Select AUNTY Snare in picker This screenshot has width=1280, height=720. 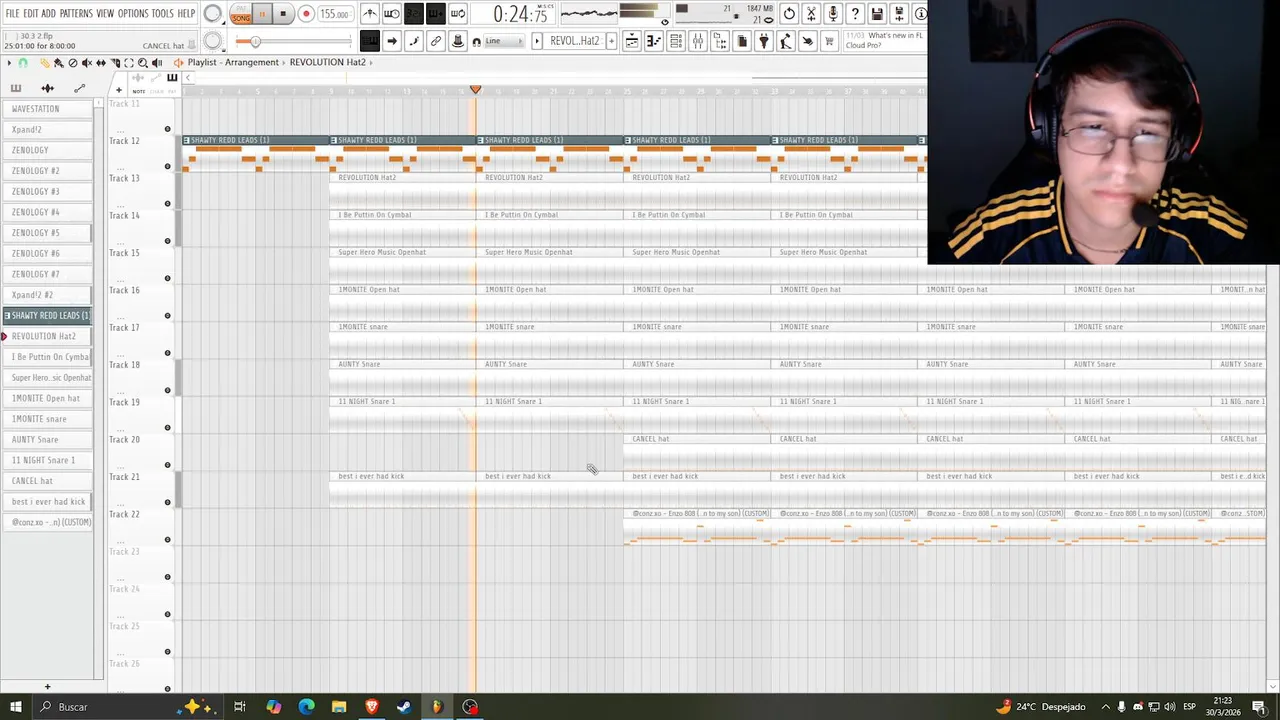pos(47,440)
